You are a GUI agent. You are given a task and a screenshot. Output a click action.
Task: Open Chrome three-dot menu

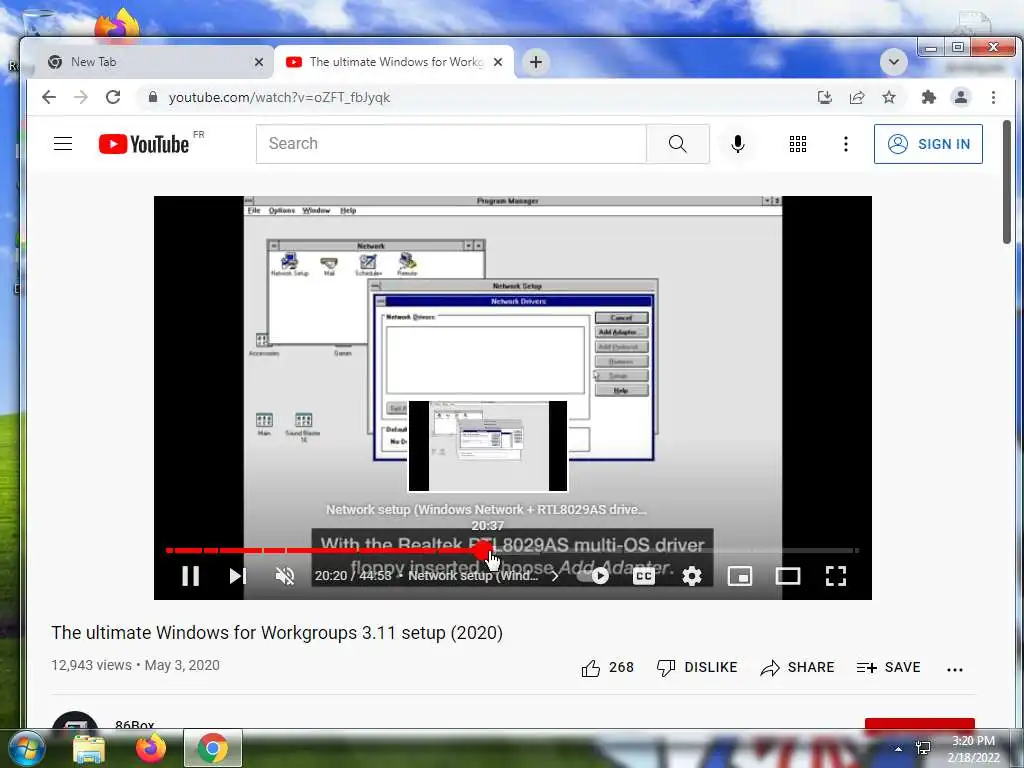993,97
